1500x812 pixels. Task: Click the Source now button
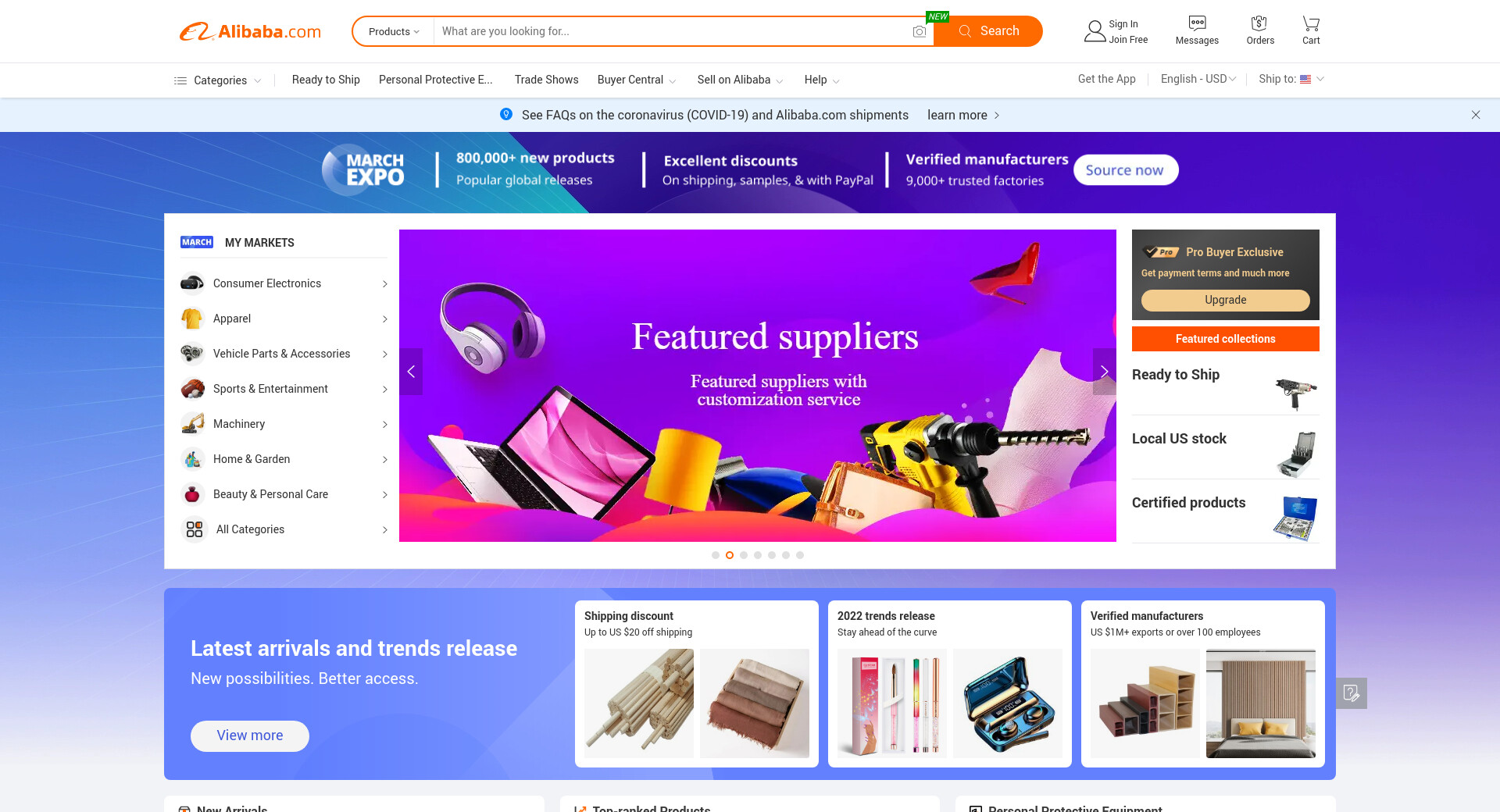pos(1125,170)
